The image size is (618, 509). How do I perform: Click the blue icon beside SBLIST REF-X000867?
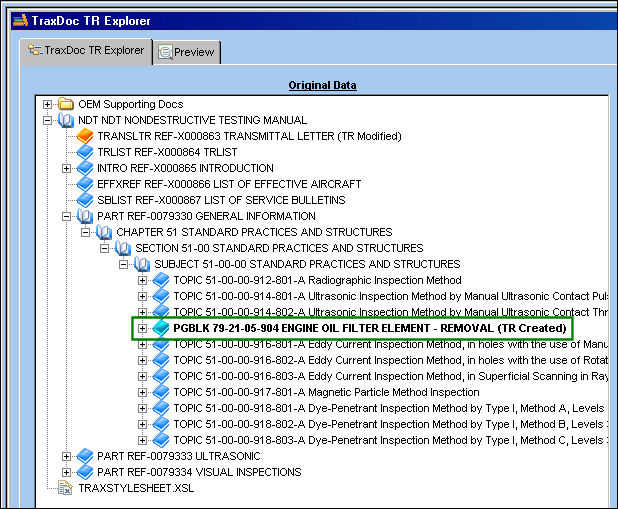(85, 200)
